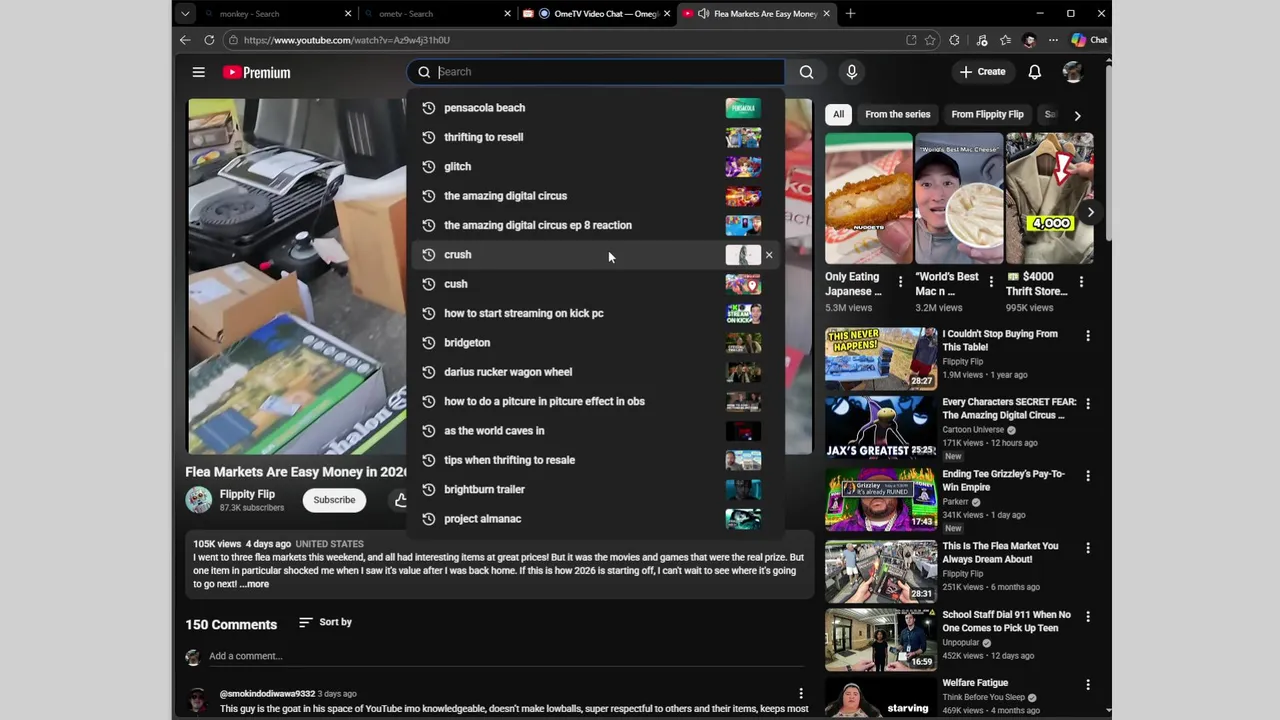Open the notifications bell
This screenshot has width=1280, height=720.
point(1035,72)
